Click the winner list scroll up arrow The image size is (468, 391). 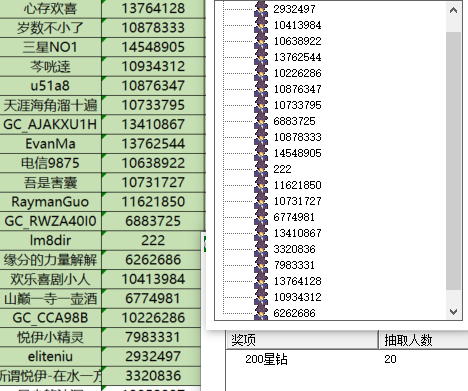click(x=453, y=10)
